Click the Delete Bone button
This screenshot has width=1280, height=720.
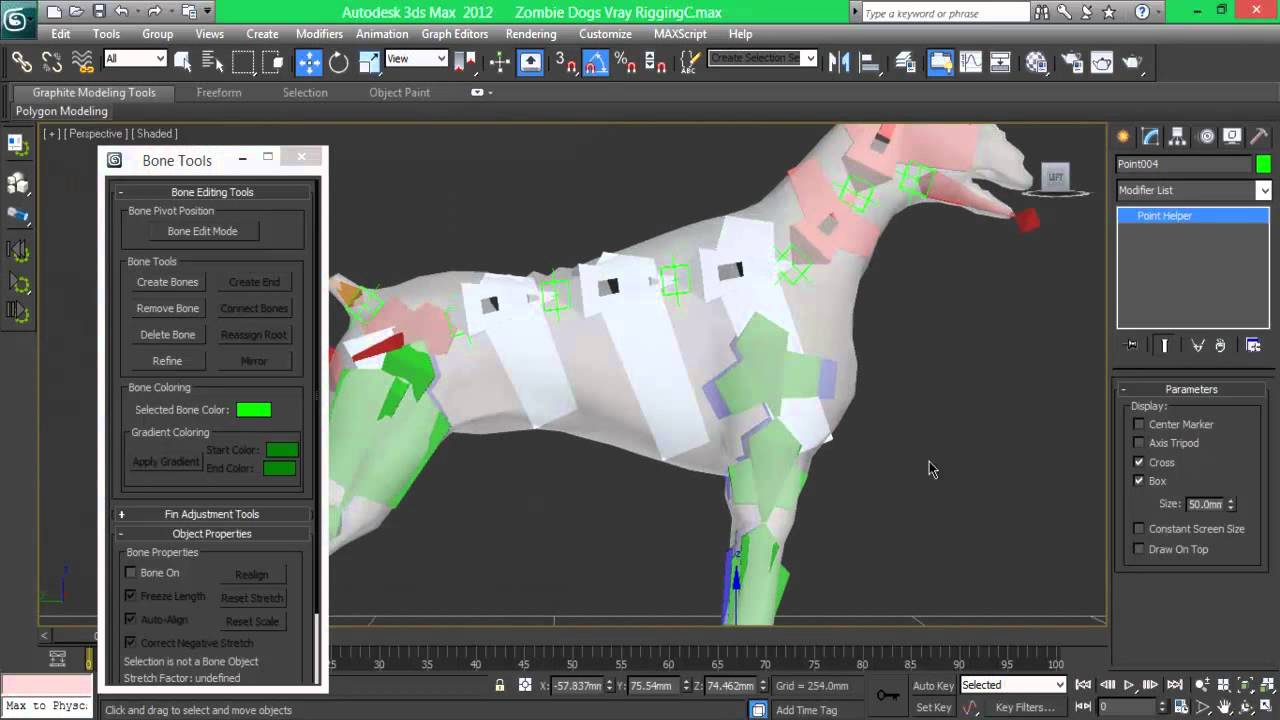click(x=167, y=334)
